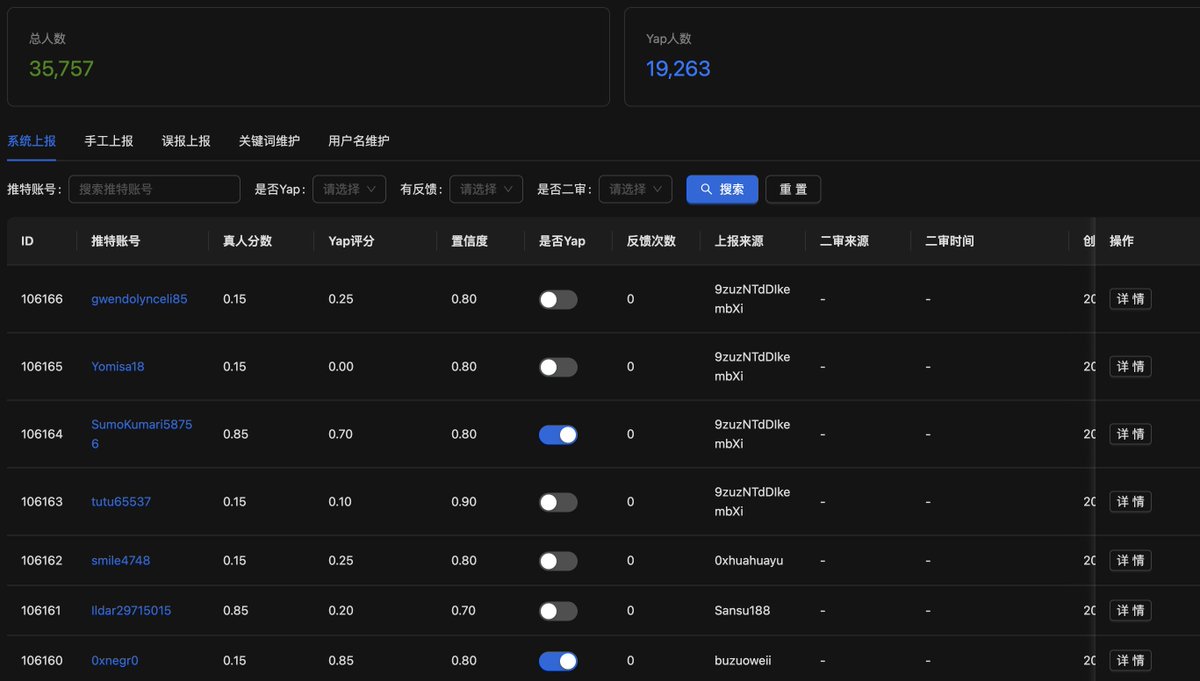The image size is (1200, 681).
Task: Open the 关键词维护 tab
Action: tap(269, 141)
